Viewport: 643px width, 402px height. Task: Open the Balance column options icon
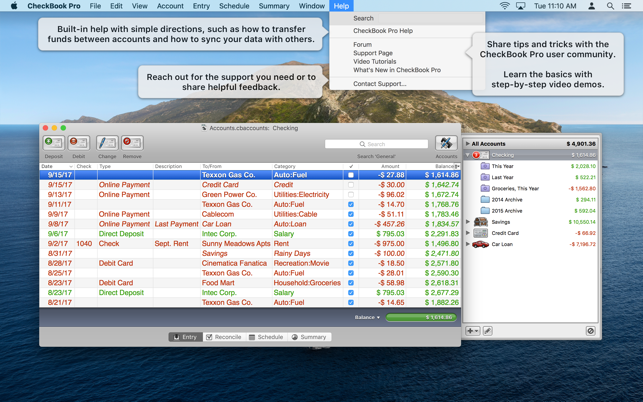click(457, 167)
